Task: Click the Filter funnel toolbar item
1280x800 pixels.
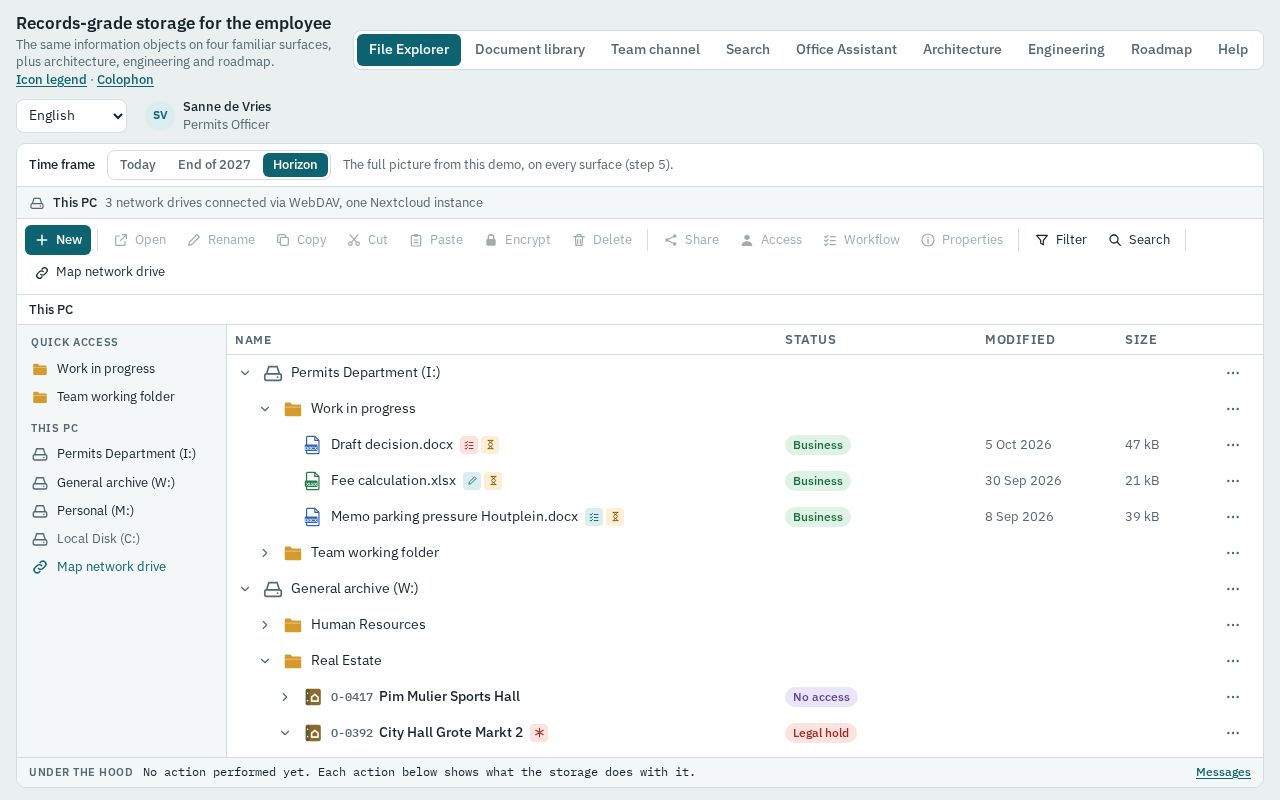Action: point(1061,240)
